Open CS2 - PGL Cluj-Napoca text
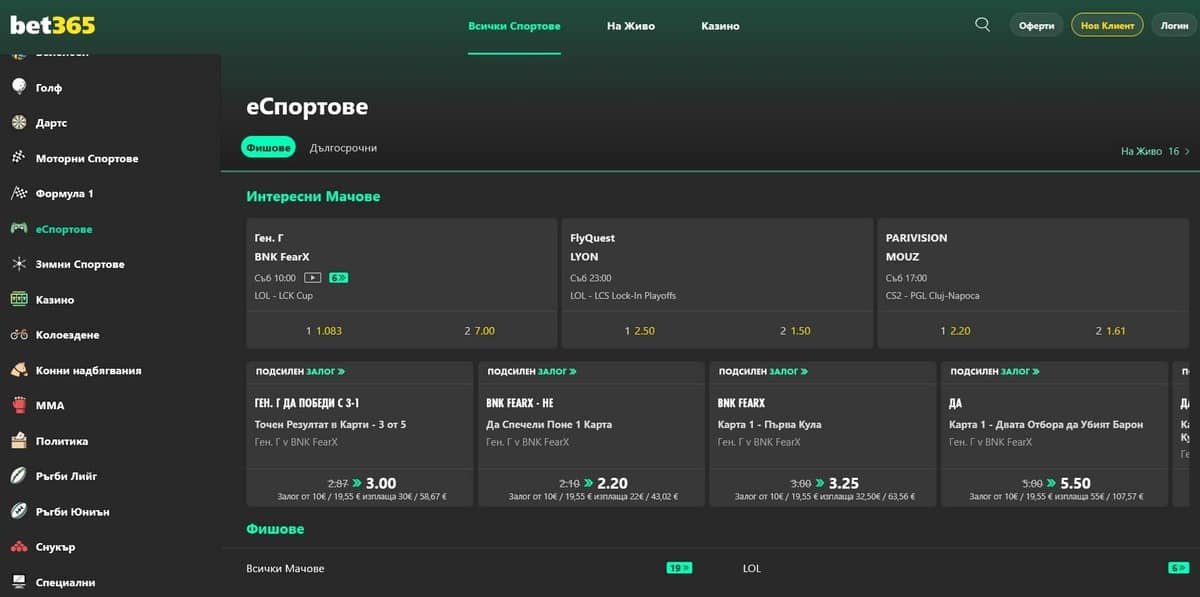1200x597 pixels. pyautogui.click(x=933, y=296)
